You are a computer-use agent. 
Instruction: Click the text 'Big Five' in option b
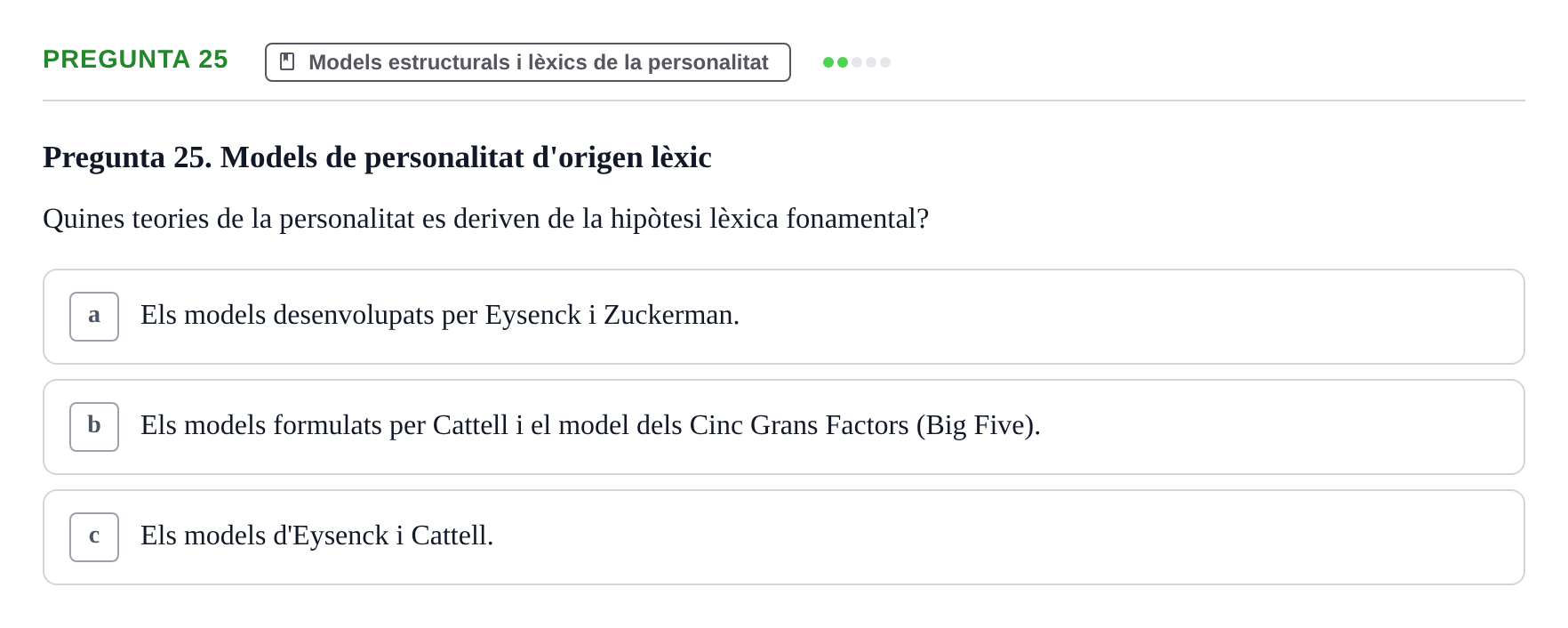[975, 425]
